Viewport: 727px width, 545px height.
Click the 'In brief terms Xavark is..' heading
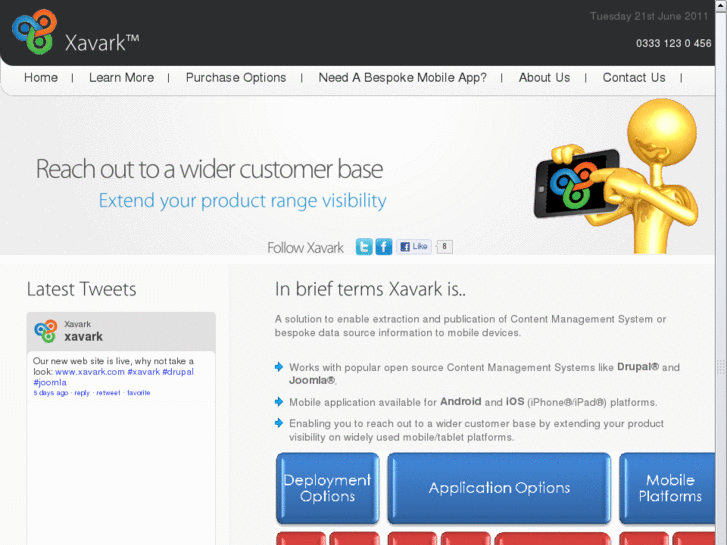(370, 289)
